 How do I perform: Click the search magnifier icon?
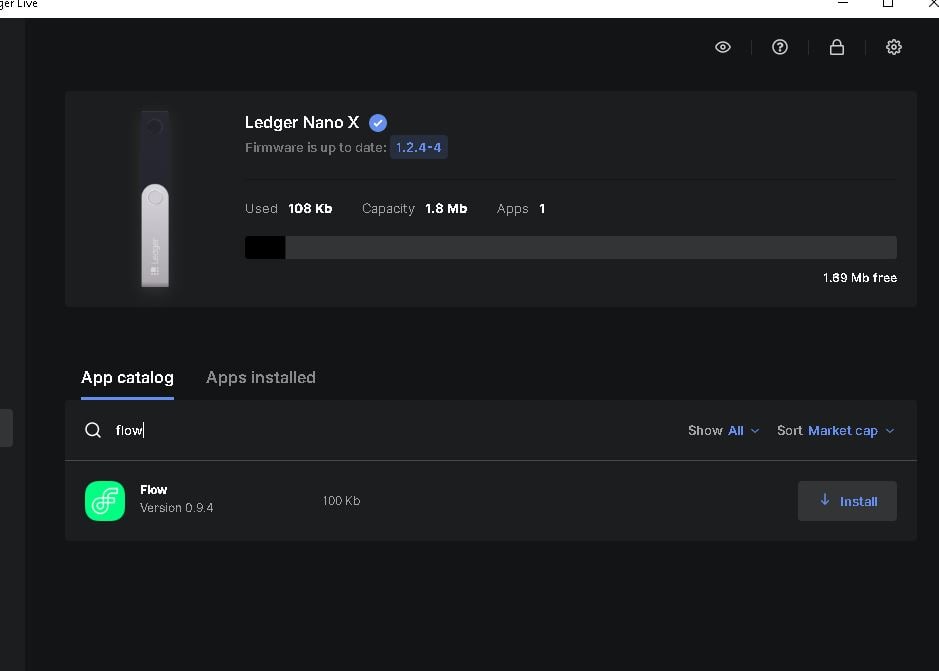[x=93, y=430]
